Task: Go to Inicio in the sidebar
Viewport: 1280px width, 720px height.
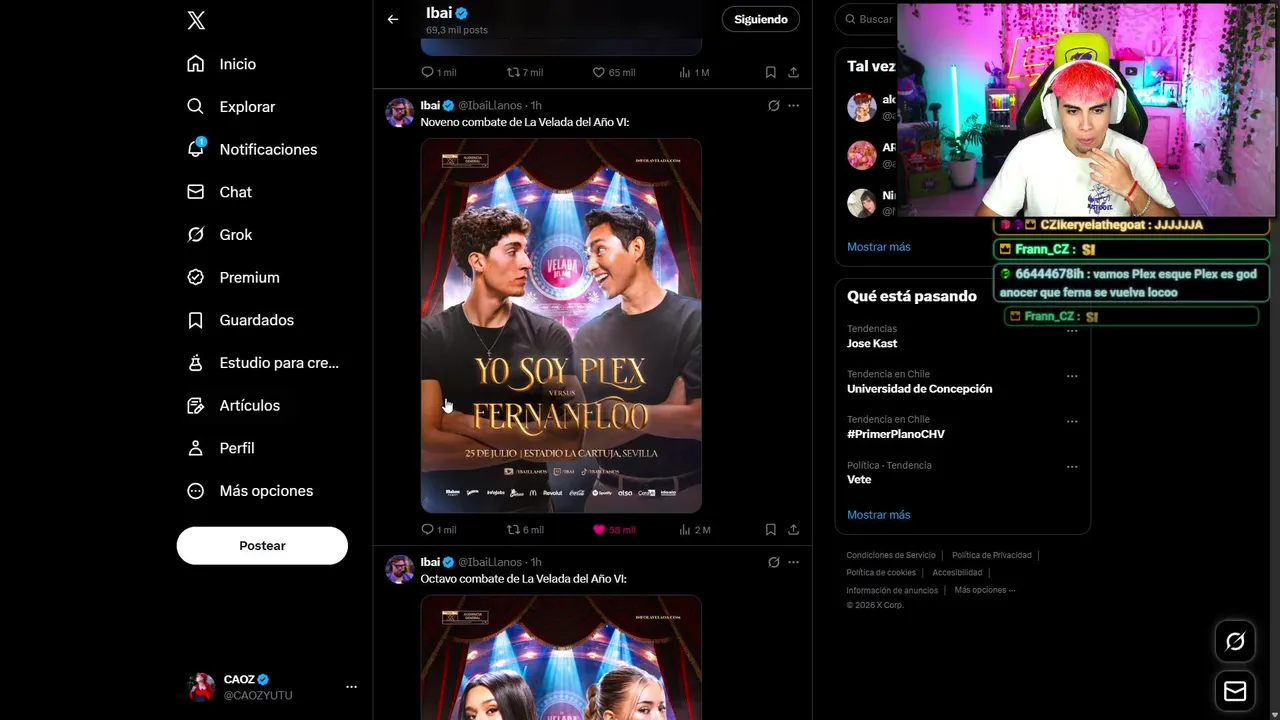Action: tap(221, 64)
